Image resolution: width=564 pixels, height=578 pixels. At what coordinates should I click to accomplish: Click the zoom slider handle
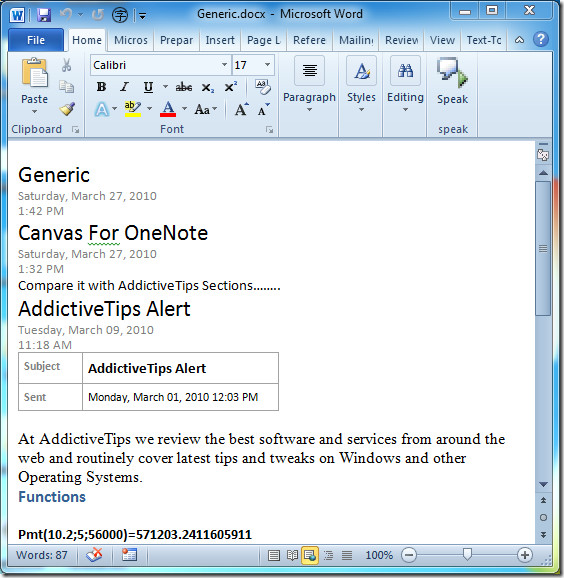[x=467, y=554]
